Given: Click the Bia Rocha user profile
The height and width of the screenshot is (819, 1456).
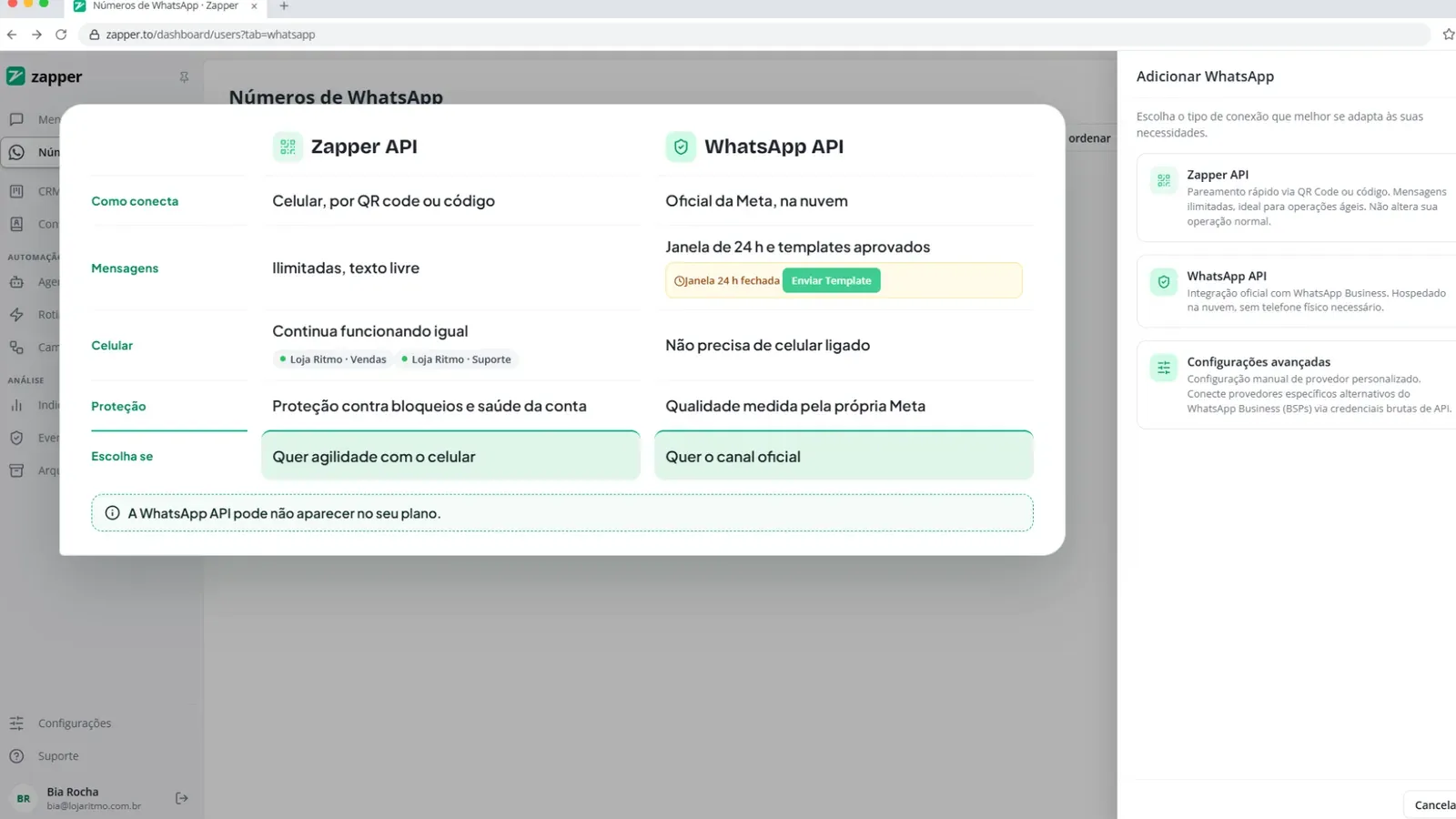Looking at the screenshot, I should [x=78, y=798].
